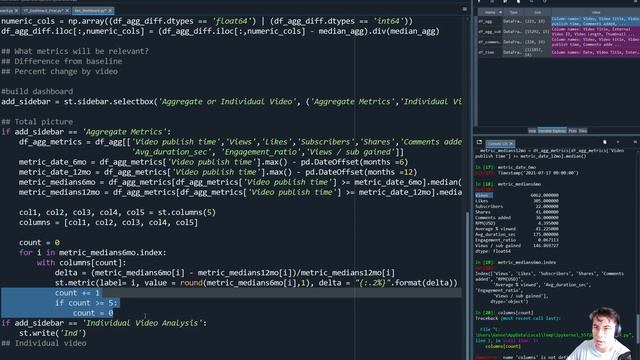Close the middle editor file tab
The image size is (640, 360).
(x=67, y=11)
